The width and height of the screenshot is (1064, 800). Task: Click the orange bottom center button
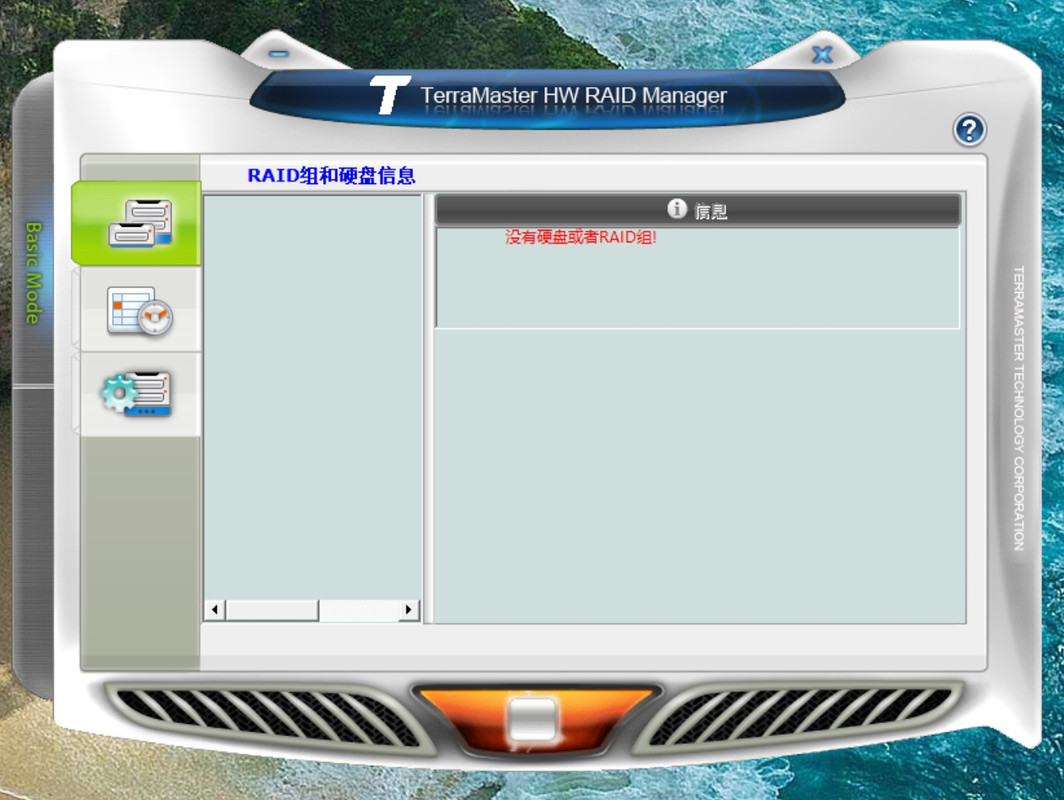pyautogui.click(x=533, y=721)
